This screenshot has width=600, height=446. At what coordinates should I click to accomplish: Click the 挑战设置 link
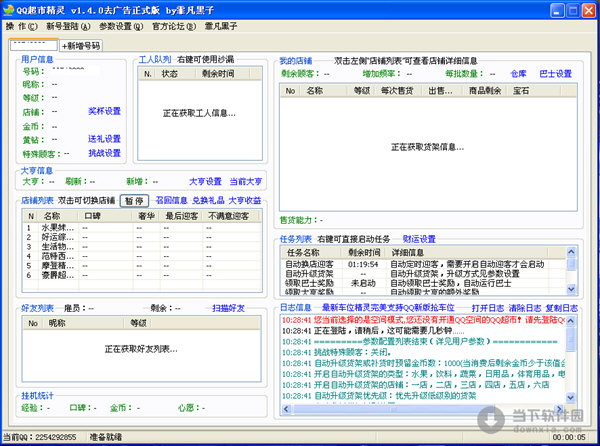tap(104, 154)
